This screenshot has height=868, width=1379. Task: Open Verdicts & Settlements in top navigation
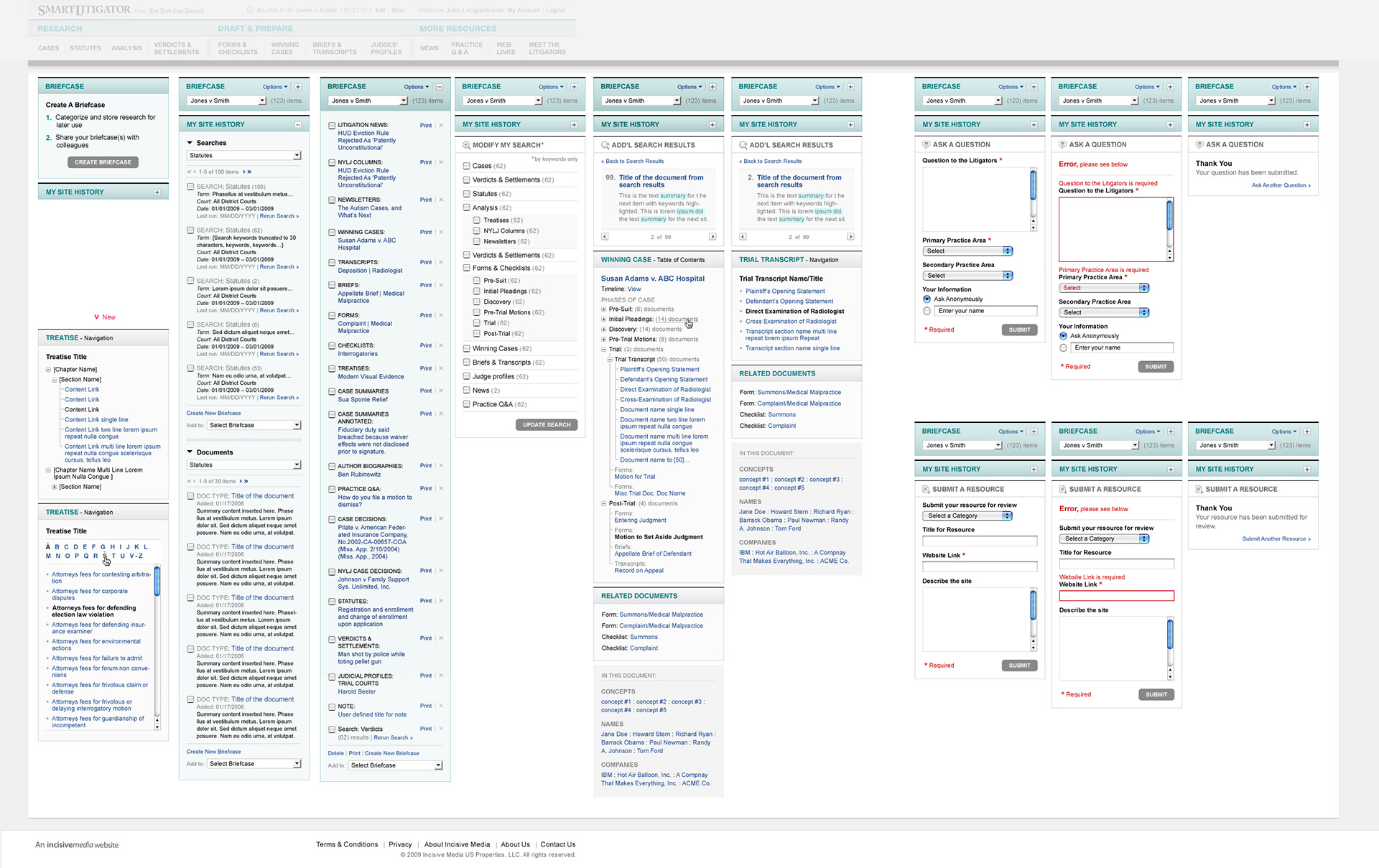[x=176, y=48]
